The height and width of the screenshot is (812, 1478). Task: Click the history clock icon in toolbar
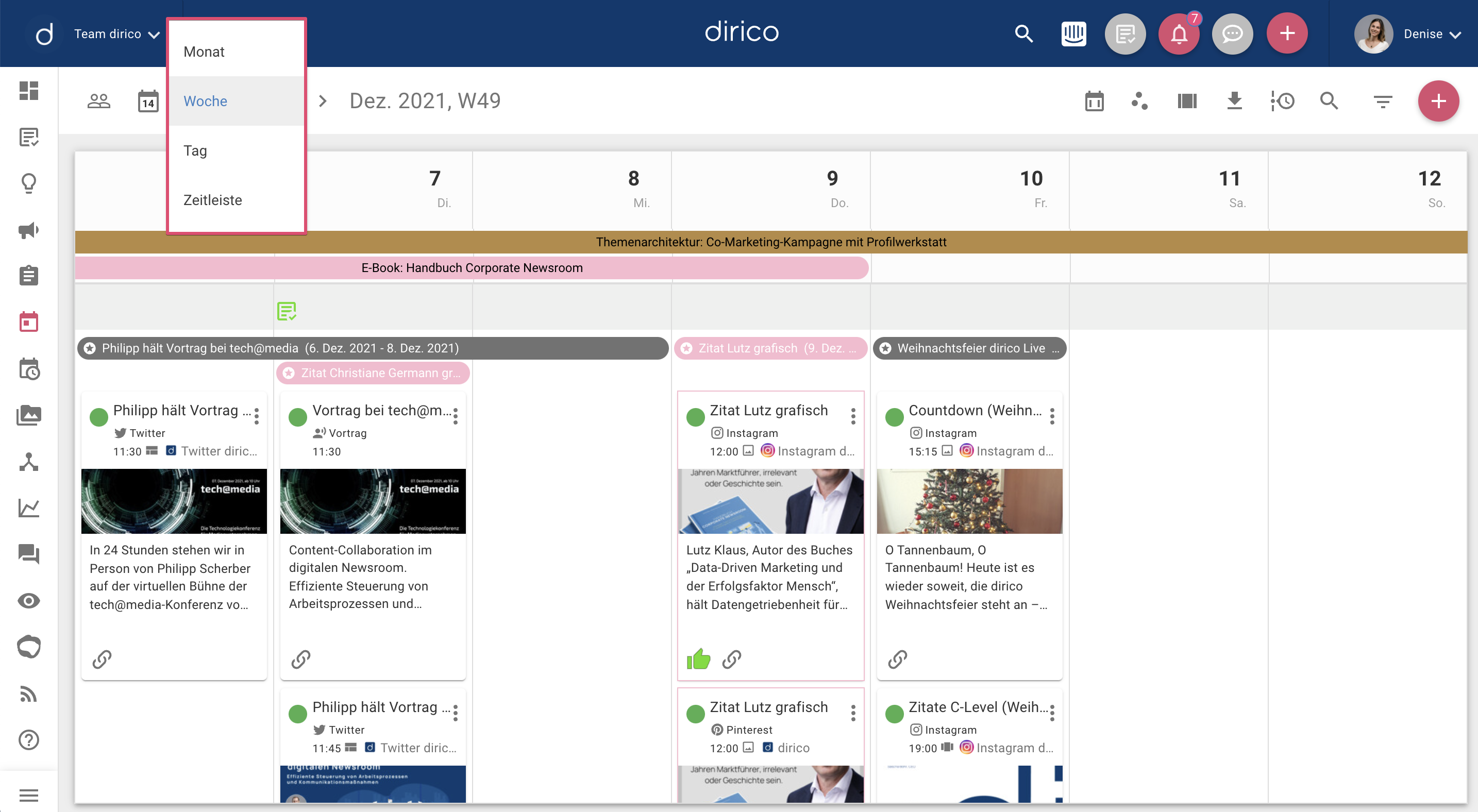(1282, 101)
